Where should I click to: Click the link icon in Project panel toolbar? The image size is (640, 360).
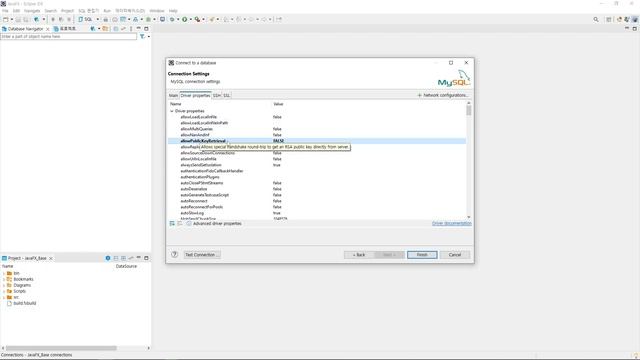(x=131, y=258)
